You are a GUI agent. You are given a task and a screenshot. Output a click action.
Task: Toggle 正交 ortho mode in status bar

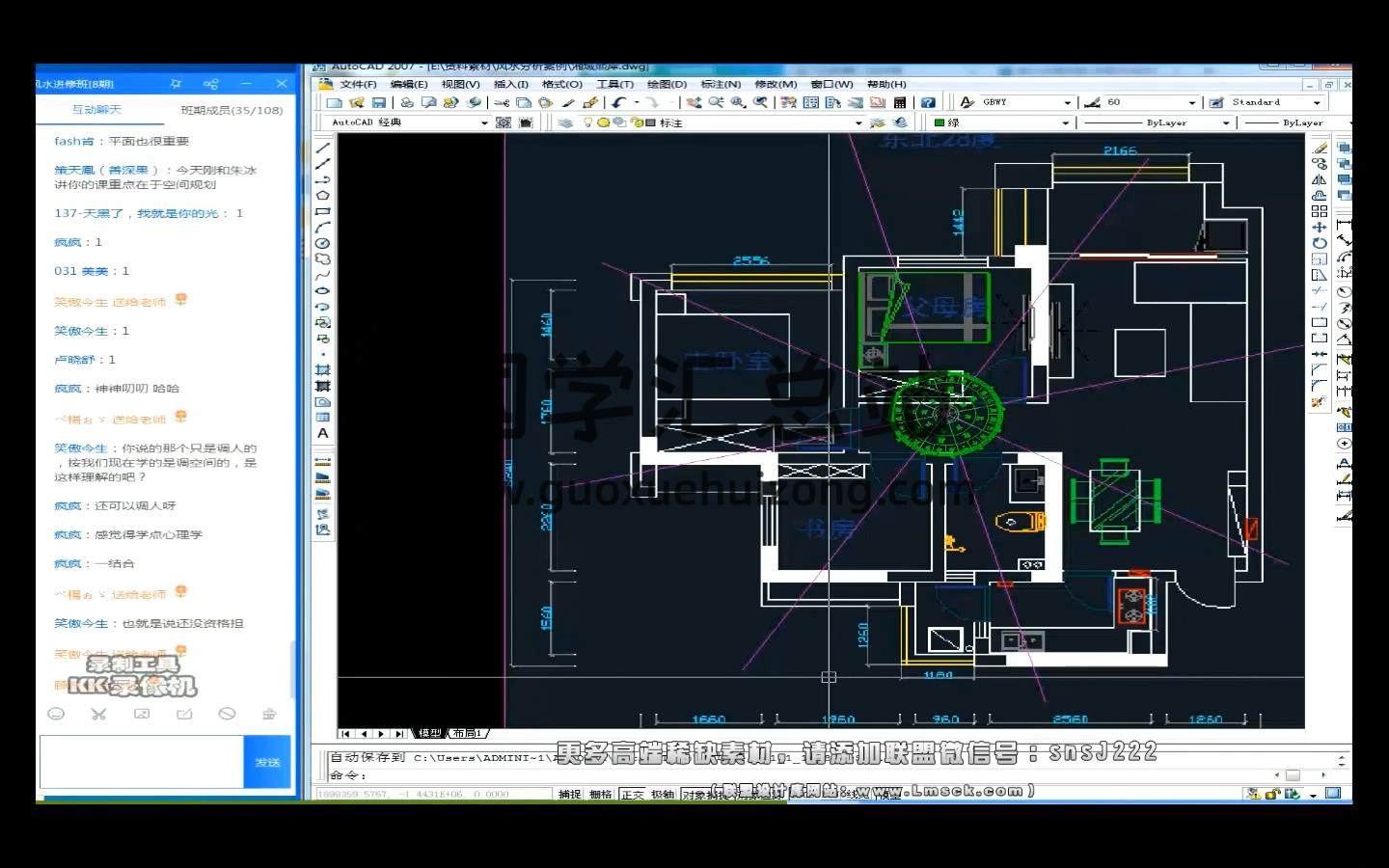click(x=632, y=794)
